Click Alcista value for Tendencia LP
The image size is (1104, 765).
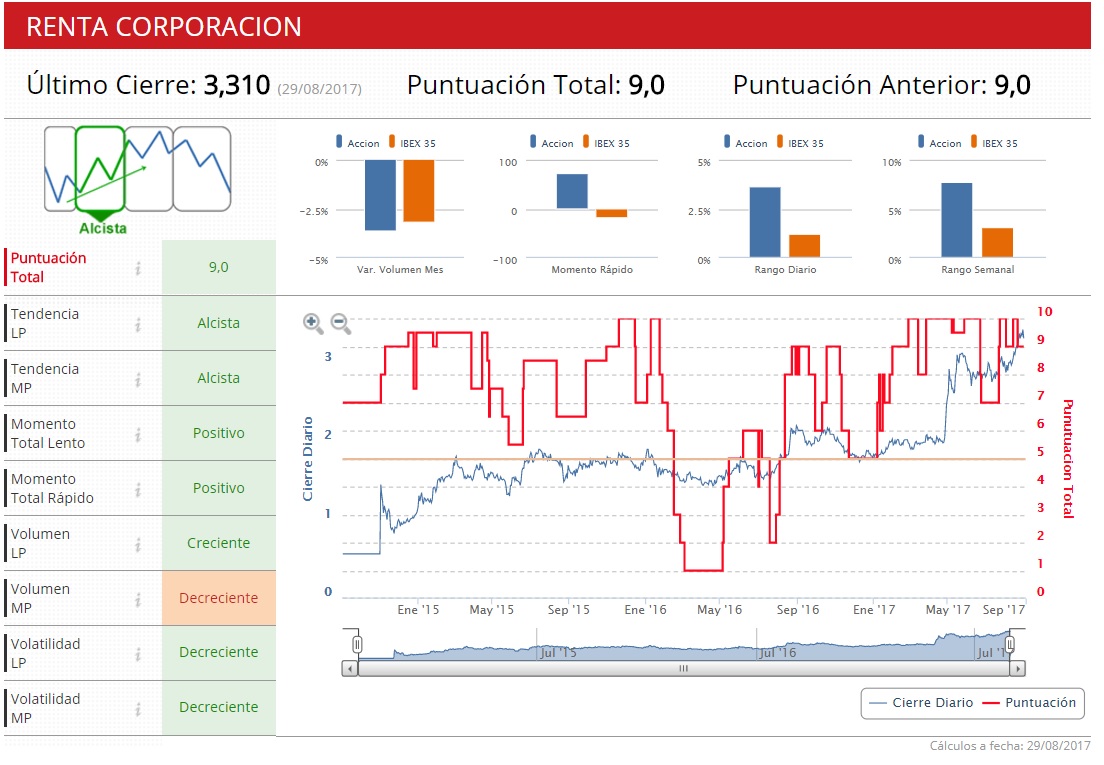[219, 323]
